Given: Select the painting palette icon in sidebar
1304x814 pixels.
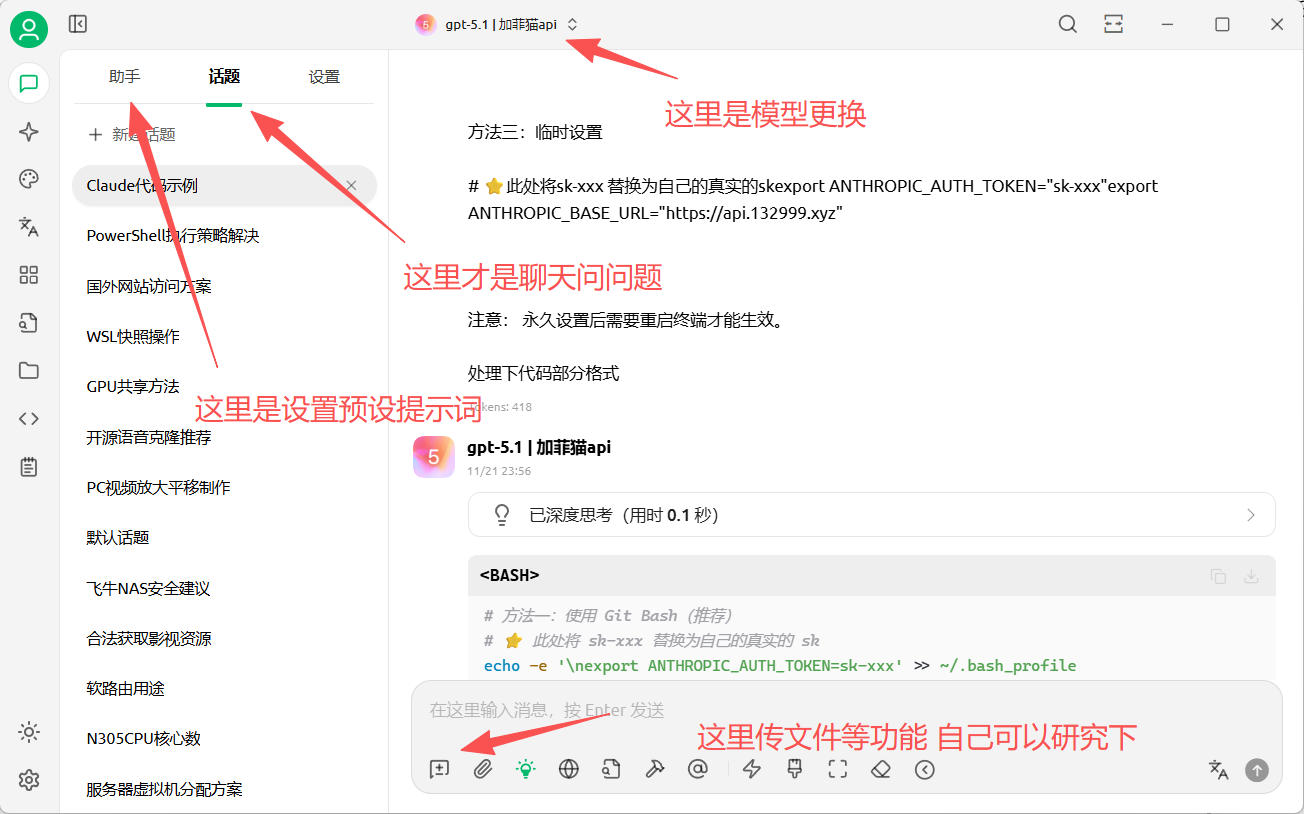Looking at the screenshot, I should click(28, 179).
